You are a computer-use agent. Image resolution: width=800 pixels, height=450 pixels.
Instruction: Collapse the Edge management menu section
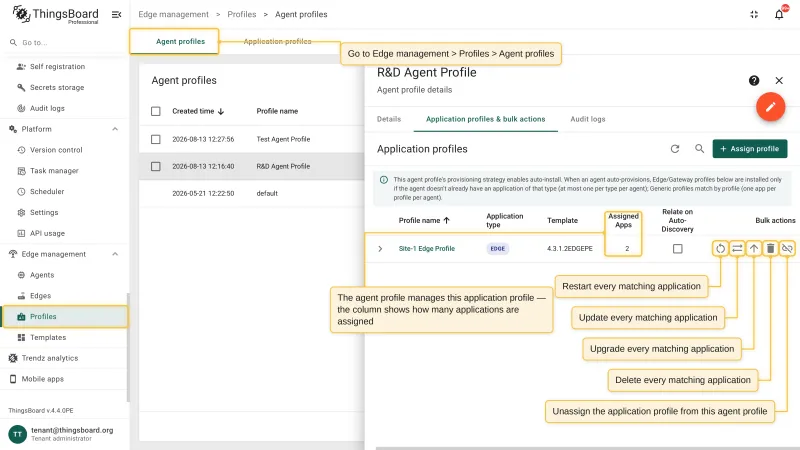[x=115, y=254]
